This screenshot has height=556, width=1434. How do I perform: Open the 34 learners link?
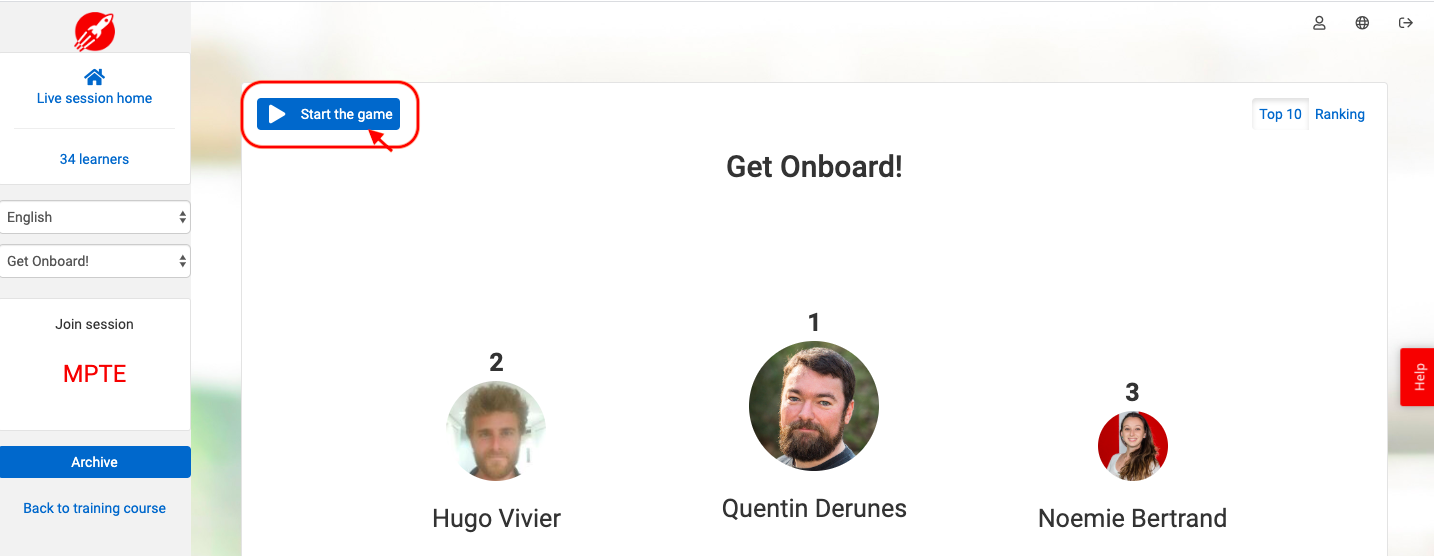click(94, 159)
